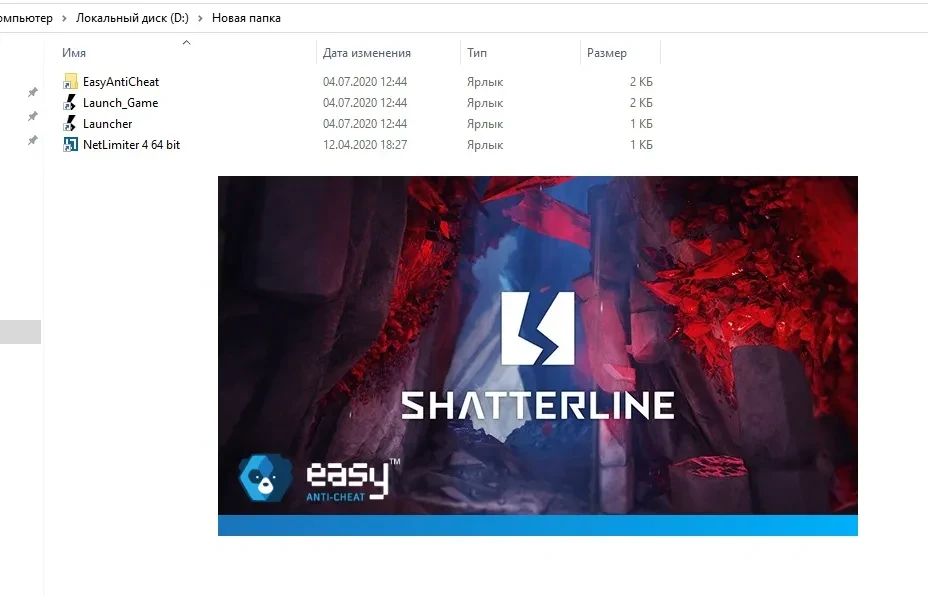Click the middle pin icon in sidebar

[32, 116]
